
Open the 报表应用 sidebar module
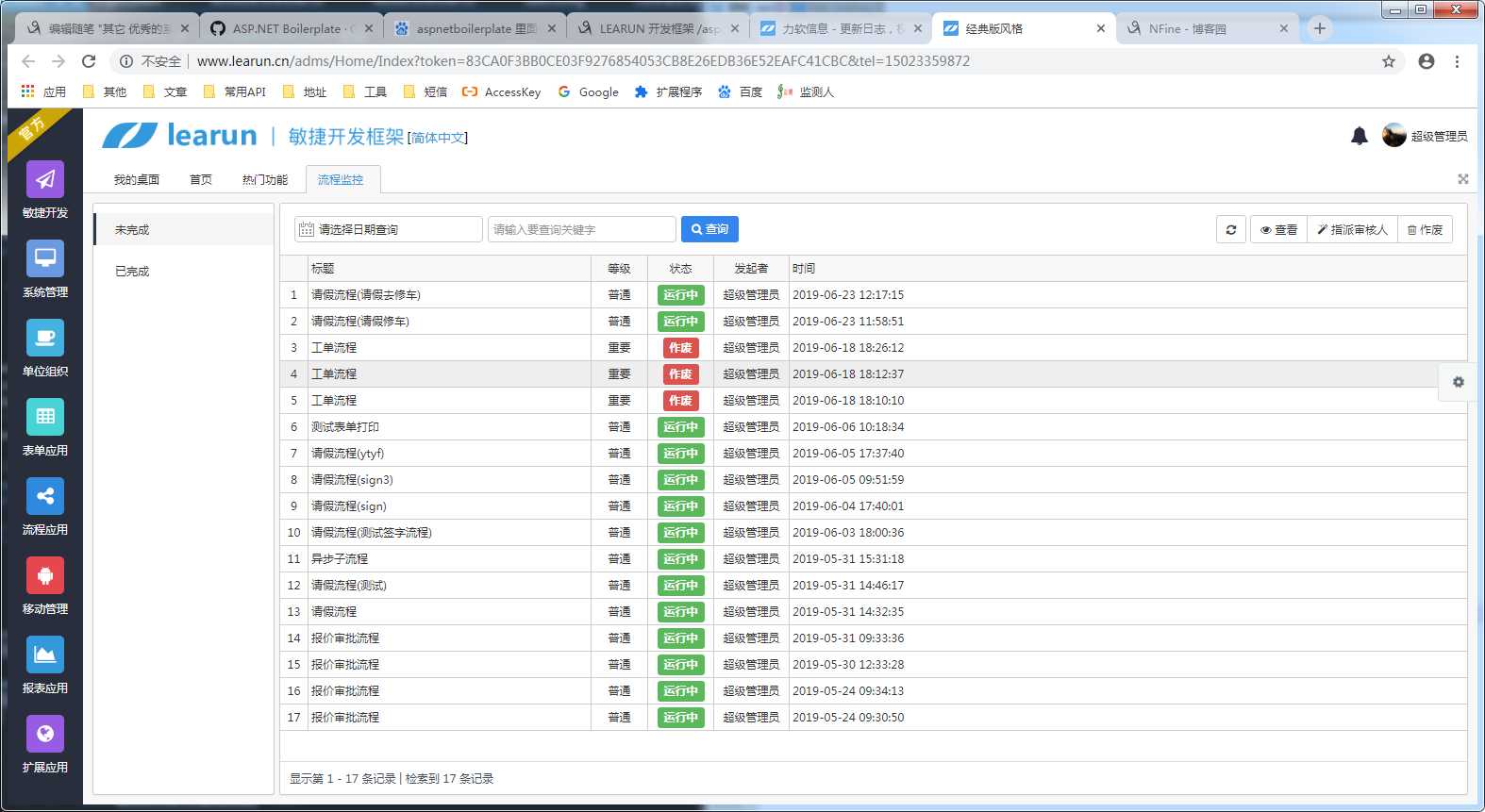point(45,665)
